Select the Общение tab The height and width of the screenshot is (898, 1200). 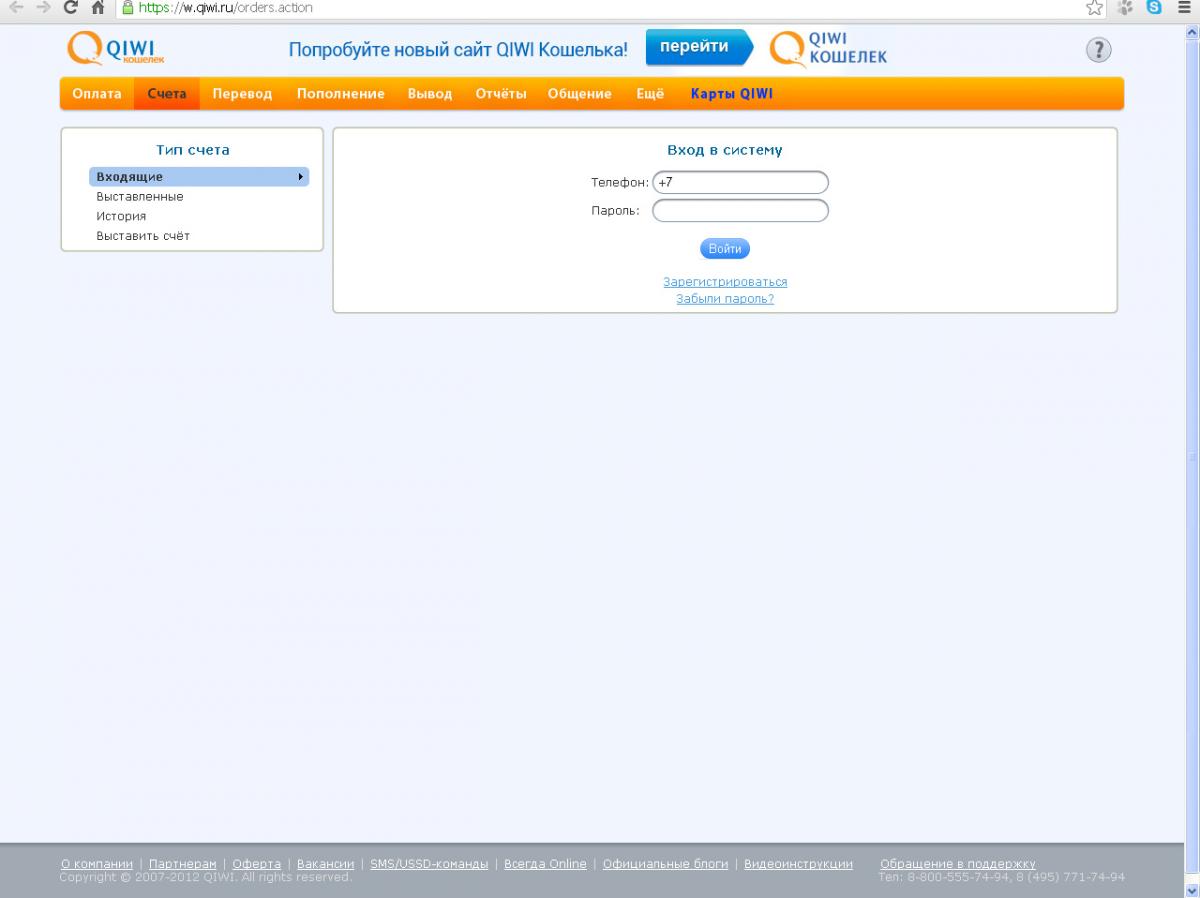coord(579,94)
